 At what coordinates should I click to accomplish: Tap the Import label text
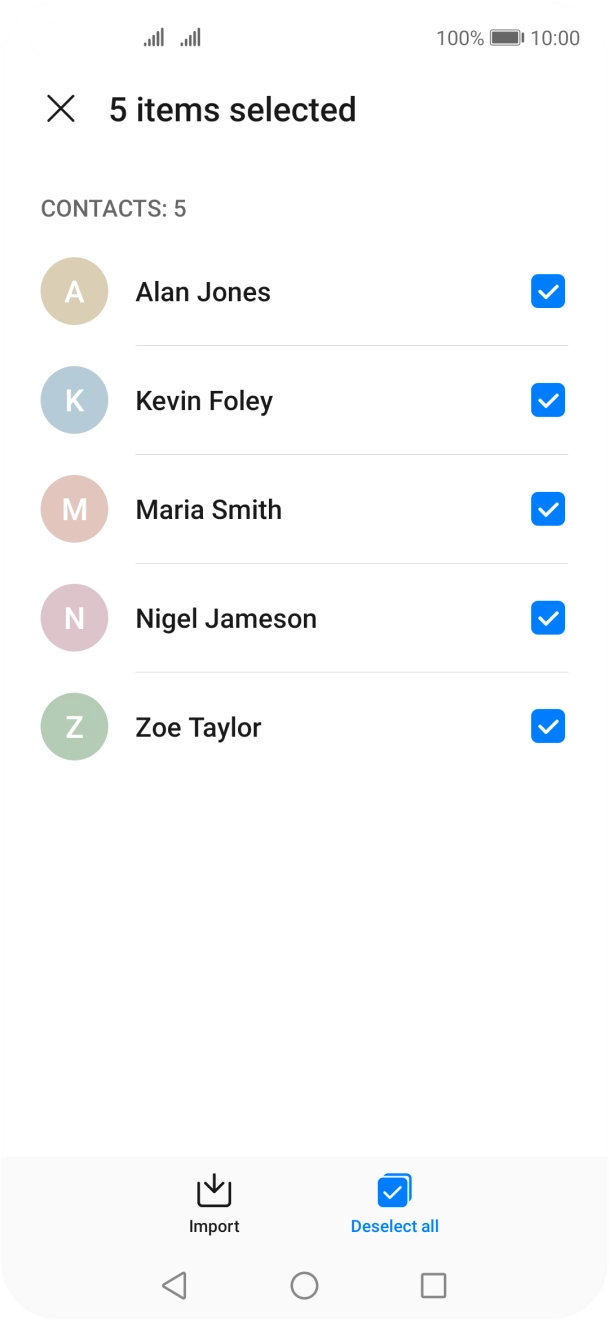click(x=214, y=1226)
